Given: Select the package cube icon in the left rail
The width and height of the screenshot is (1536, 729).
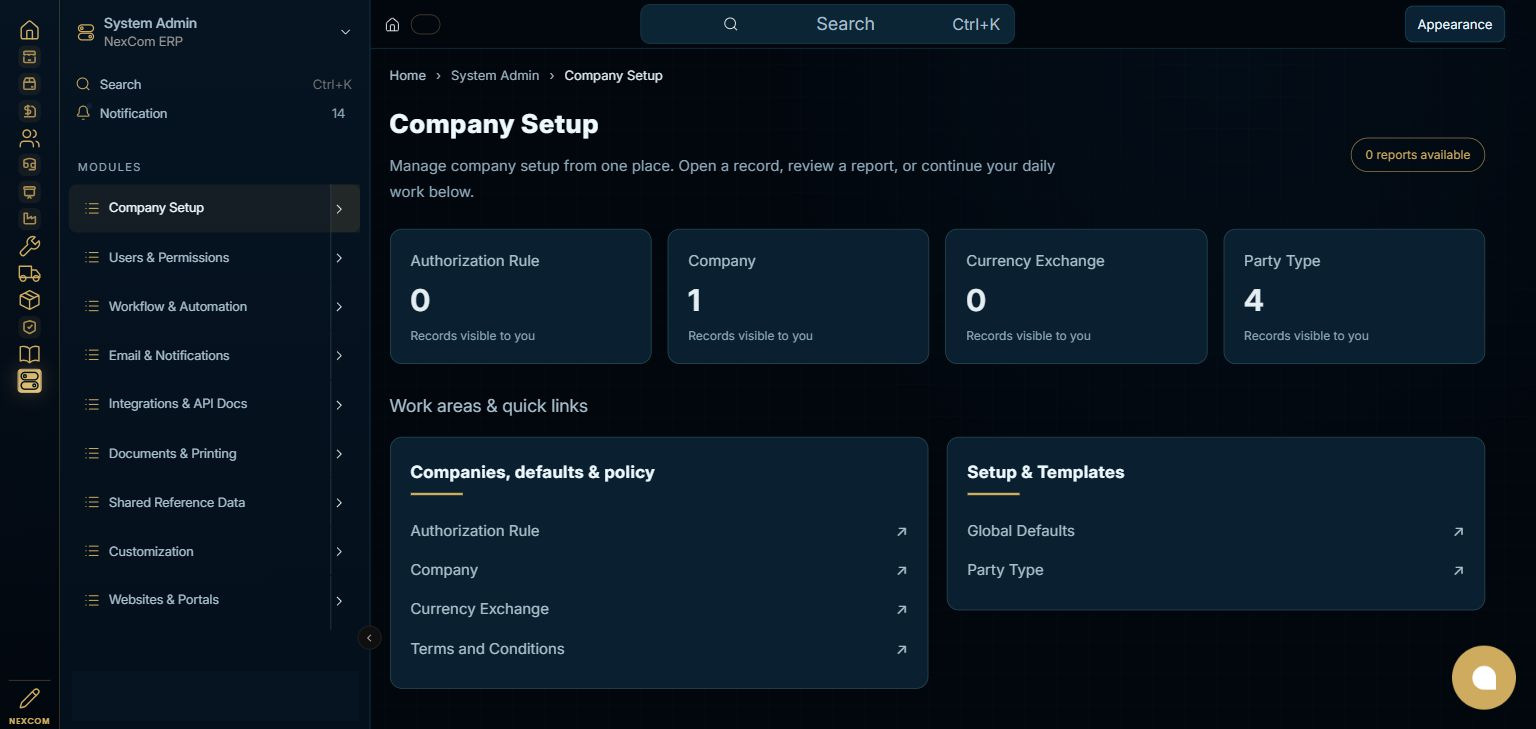Looking at the screenshot, I should 30,300.
